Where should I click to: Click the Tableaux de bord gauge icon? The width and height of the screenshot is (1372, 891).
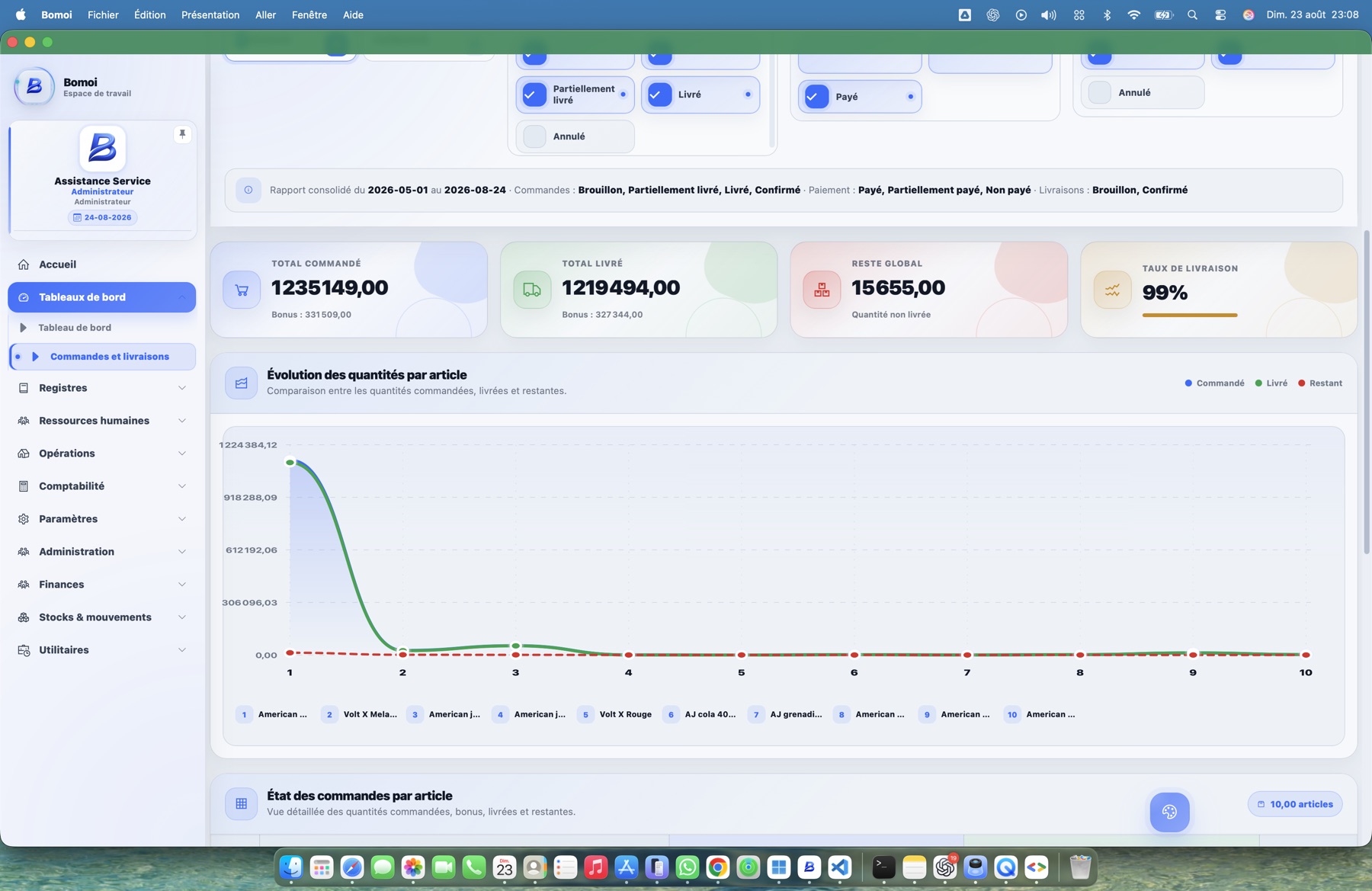coord(24,297)
